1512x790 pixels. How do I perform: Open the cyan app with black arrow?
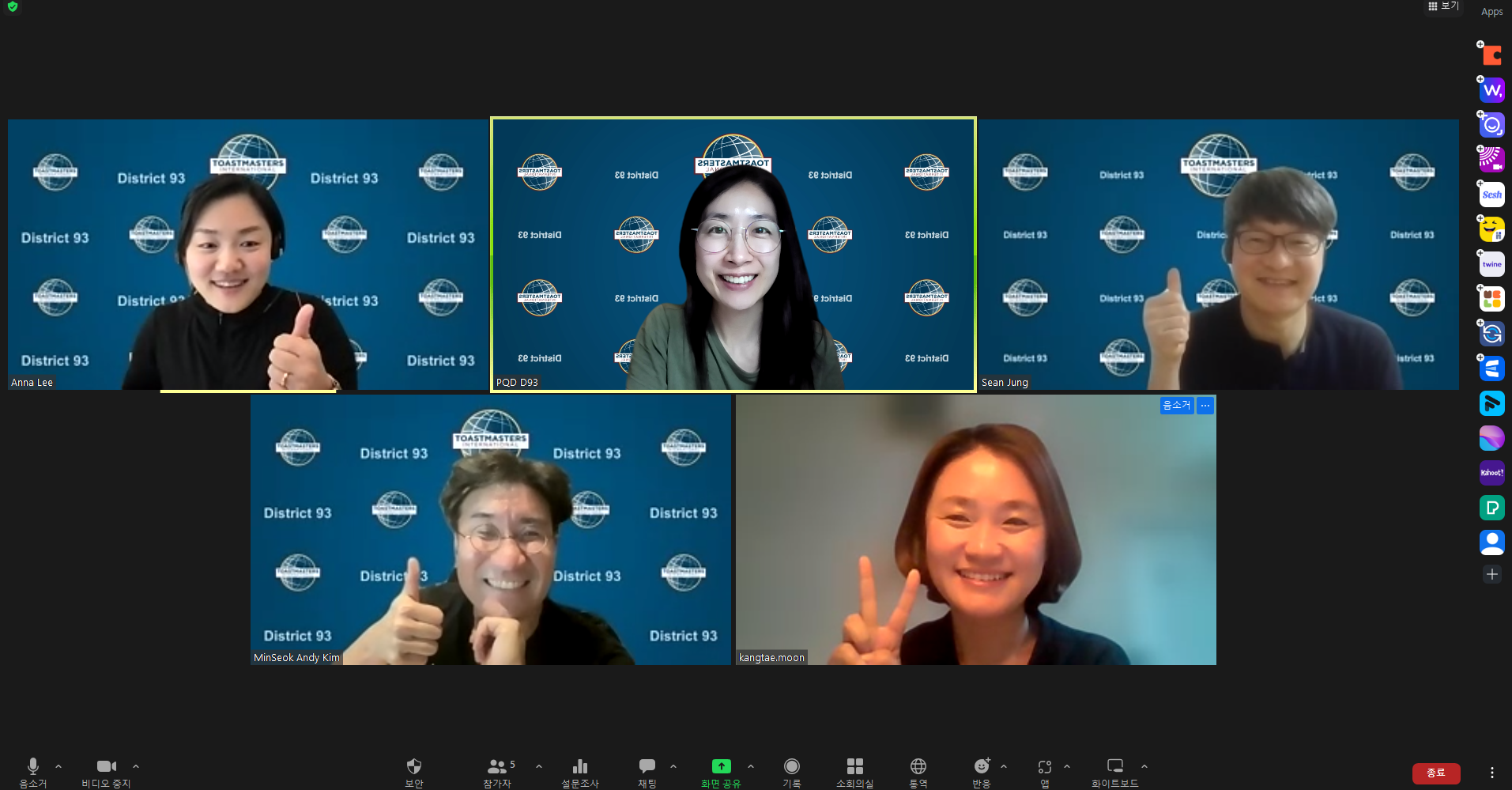pos(1491,403)
